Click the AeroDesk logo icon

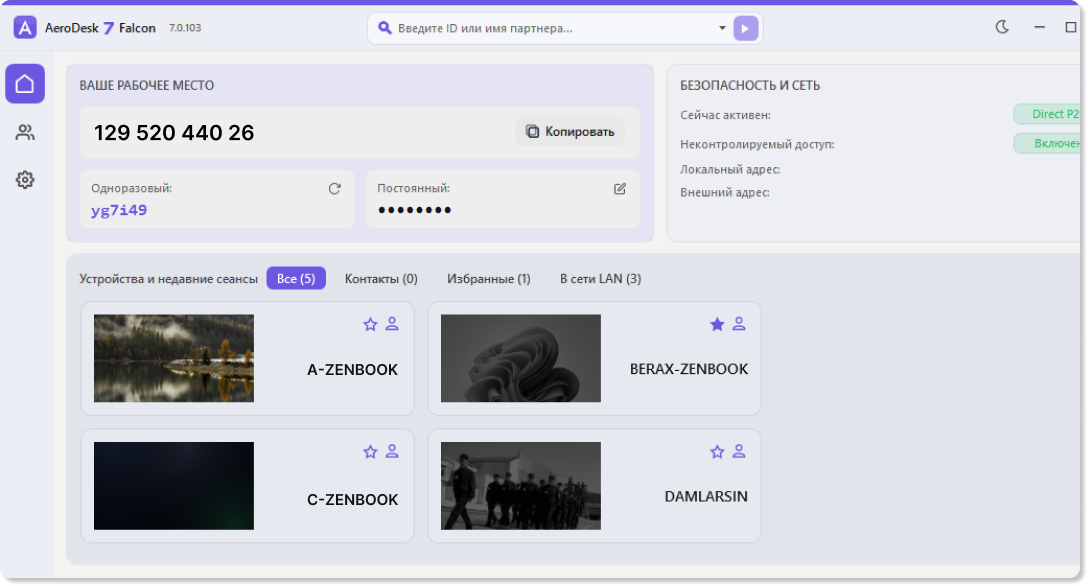(25, 28)
